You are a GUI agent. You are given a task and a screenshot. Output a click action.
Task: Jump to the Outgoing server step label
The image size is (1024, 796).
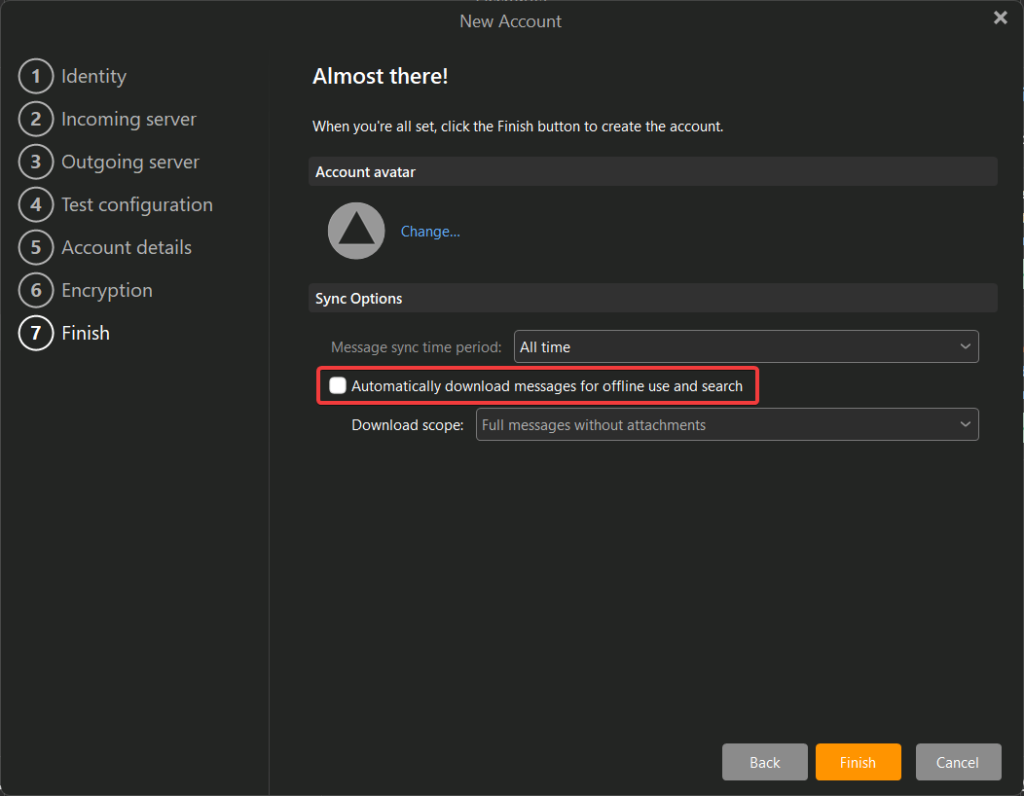130,162
